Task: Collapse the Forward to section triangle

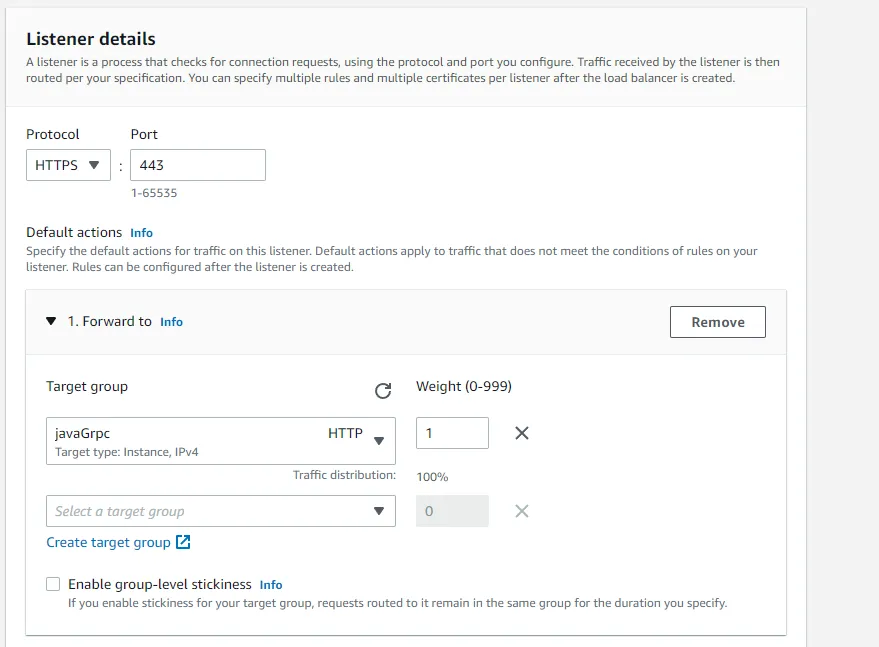Action: 51,321
